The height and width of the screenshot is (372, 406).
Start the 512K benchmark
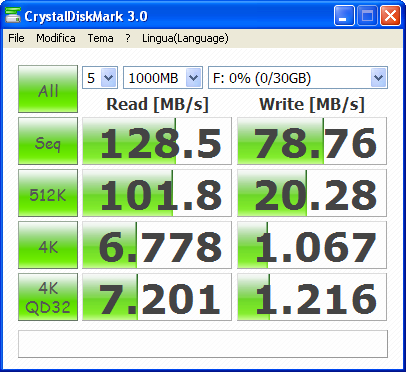[48, 193]
